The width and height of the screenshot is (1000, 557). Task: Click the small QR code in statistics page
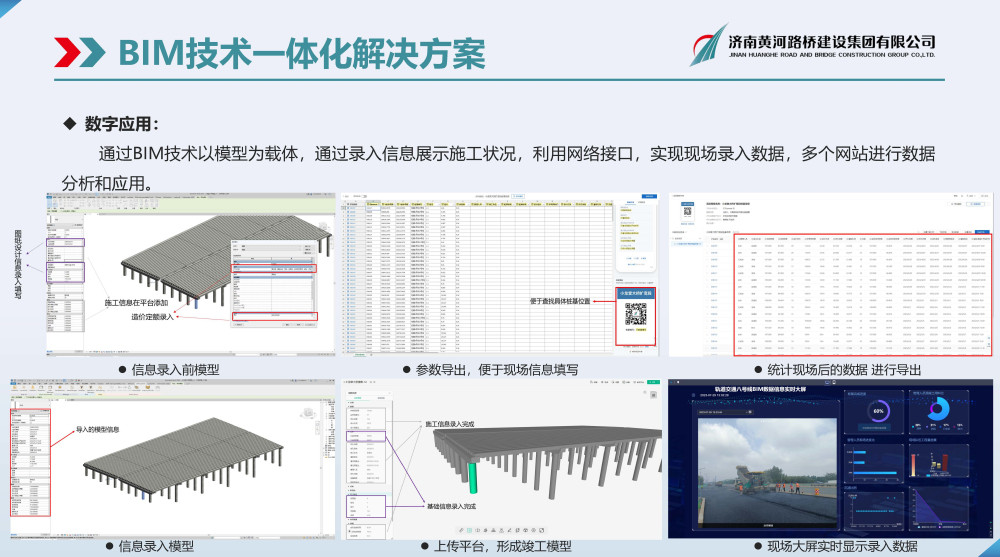coord(688,212)
